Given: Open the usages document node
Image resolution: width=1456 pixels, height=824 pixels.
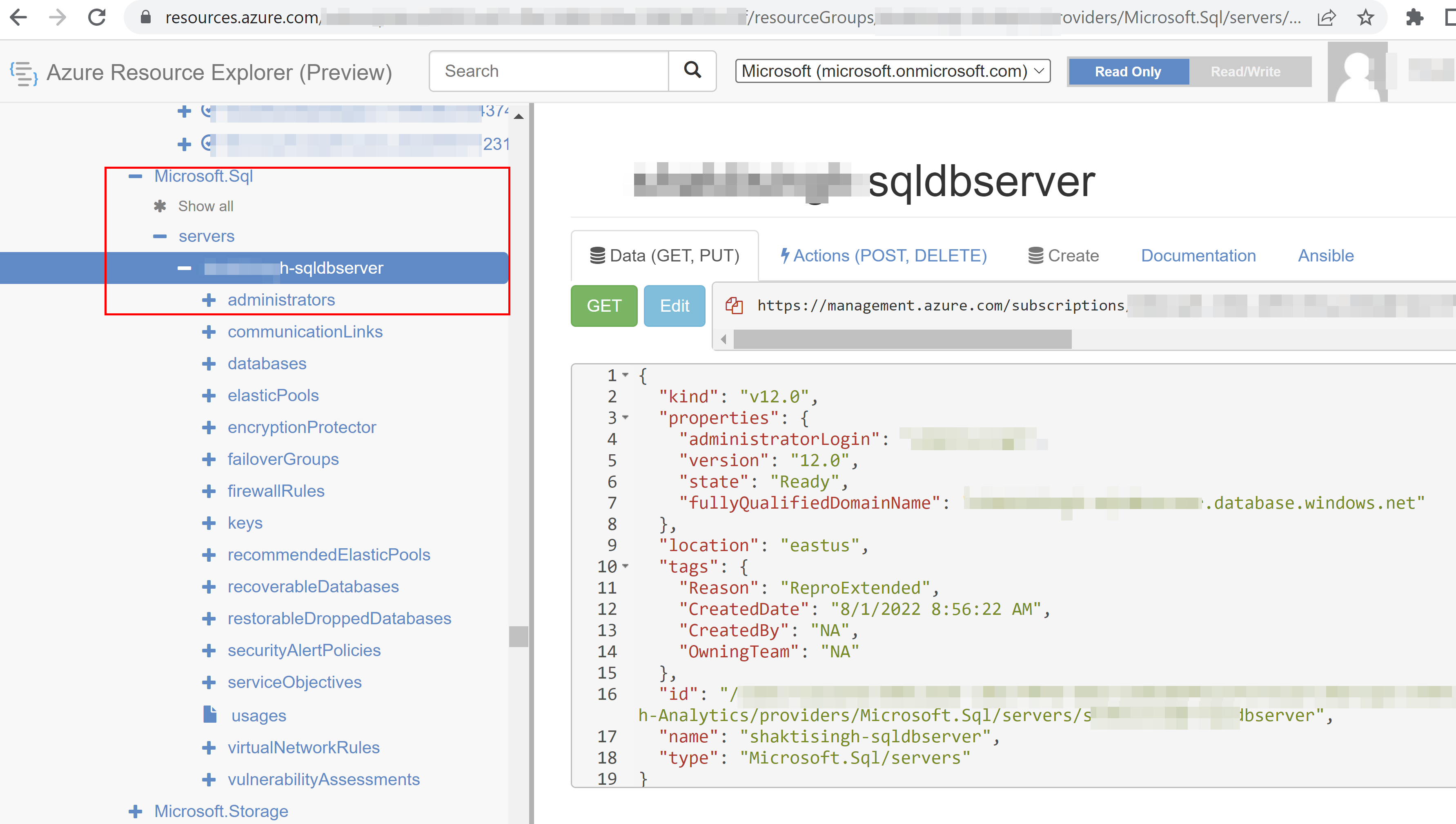Looking at the screenshot, I should [x=258, y=715].
